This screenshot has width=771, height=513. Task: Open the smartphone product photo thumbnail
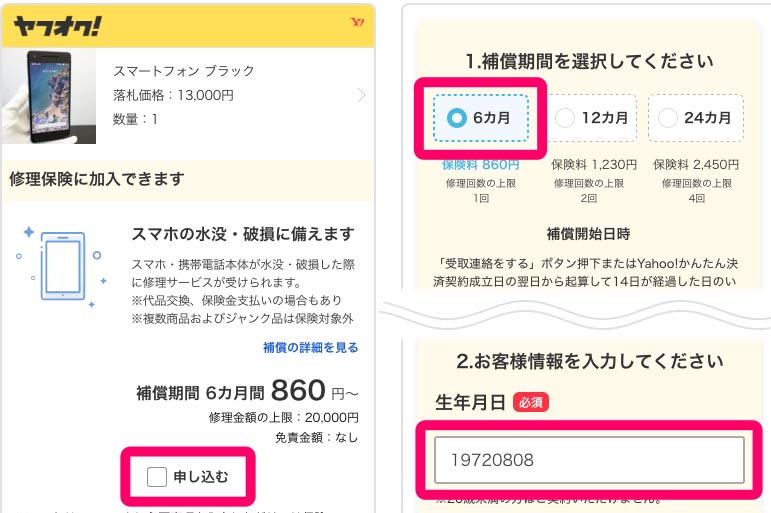click(49, 95)
